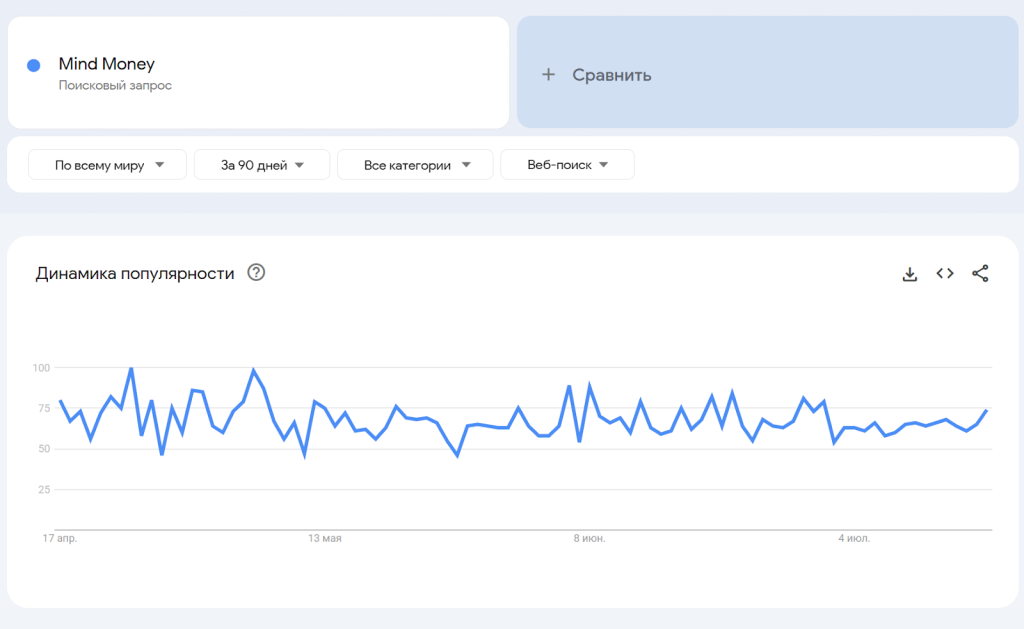The width and height of the screenshot is (1024, 629).
Task: Click the Поисковый запрос label under Mind Money
Action: point(115,86)
